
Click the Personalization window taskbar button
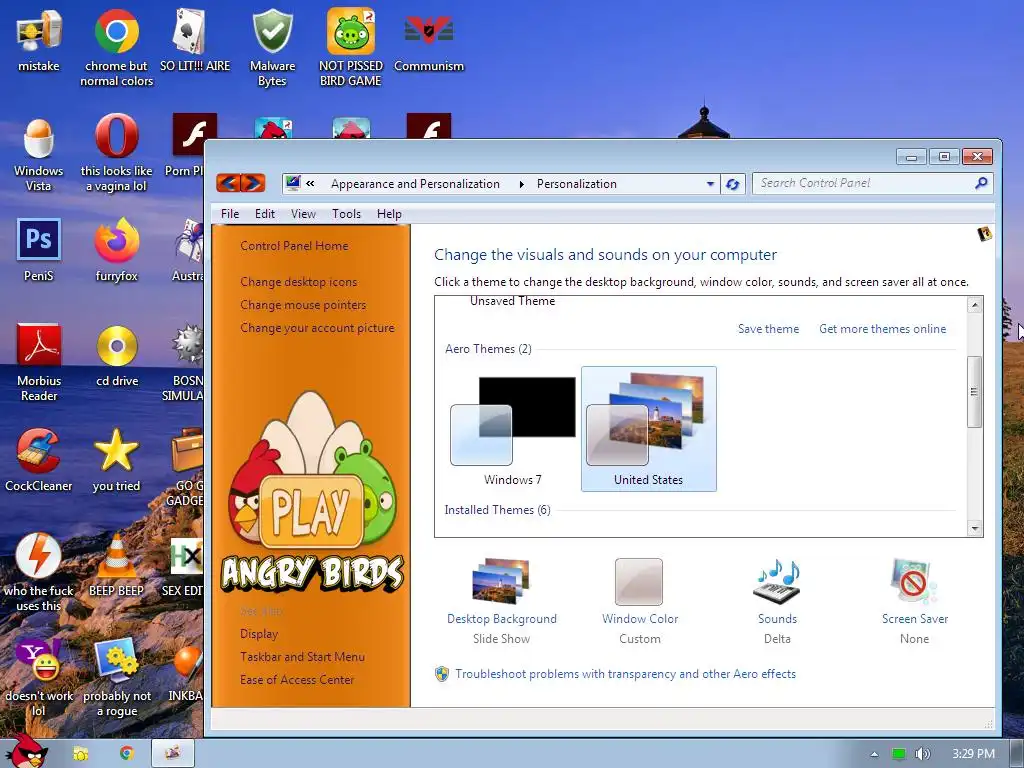tap(173, 754)
